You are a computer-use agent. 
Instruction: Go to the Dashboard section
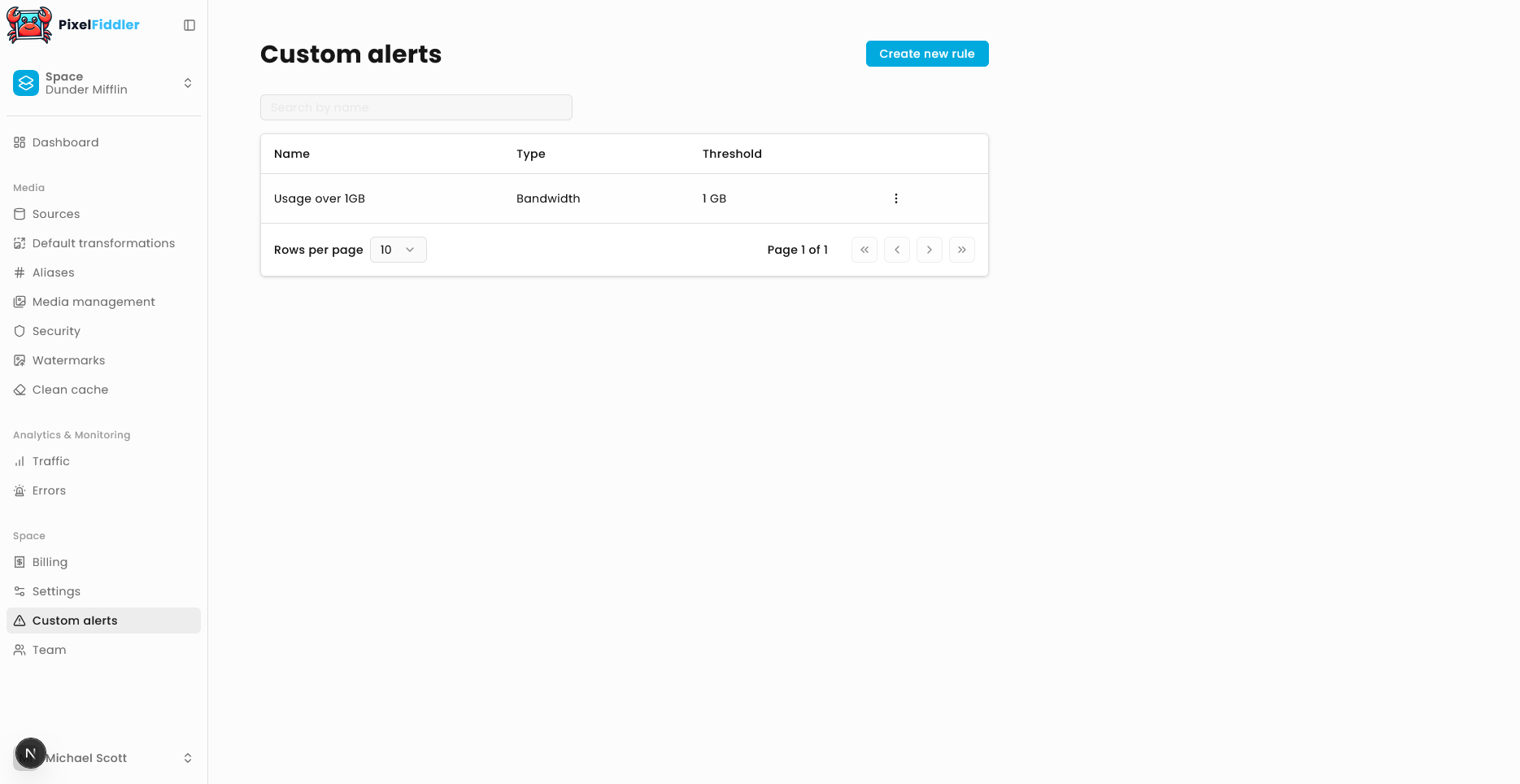coord(65,142)
